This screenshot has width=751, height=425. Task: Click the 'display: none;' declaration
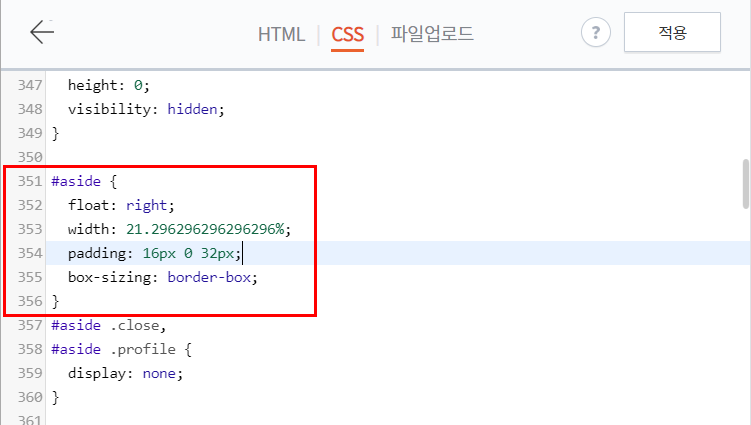pos(125,373)
